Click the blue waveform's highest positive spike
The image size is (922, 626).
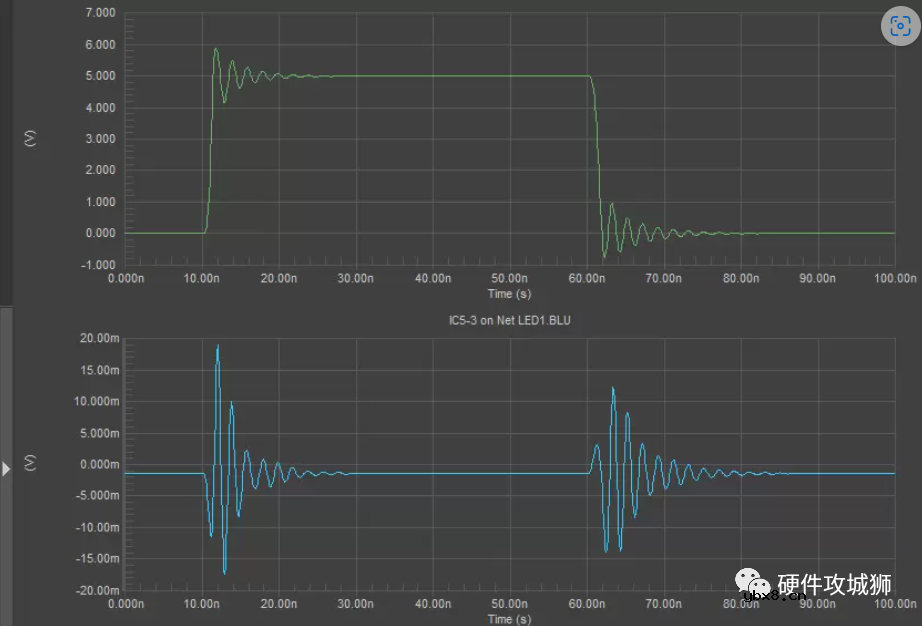pos(218,346)
